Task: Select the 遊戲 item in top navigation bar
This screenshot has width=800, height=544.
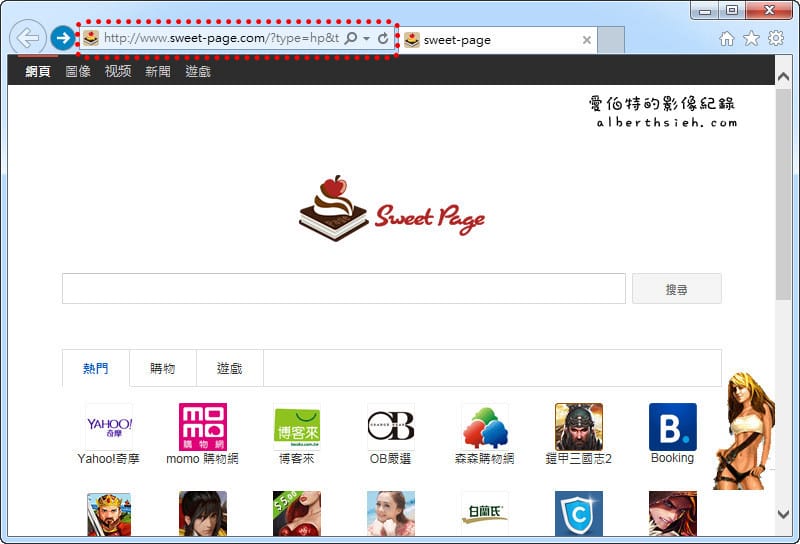Action: point(198,71)
